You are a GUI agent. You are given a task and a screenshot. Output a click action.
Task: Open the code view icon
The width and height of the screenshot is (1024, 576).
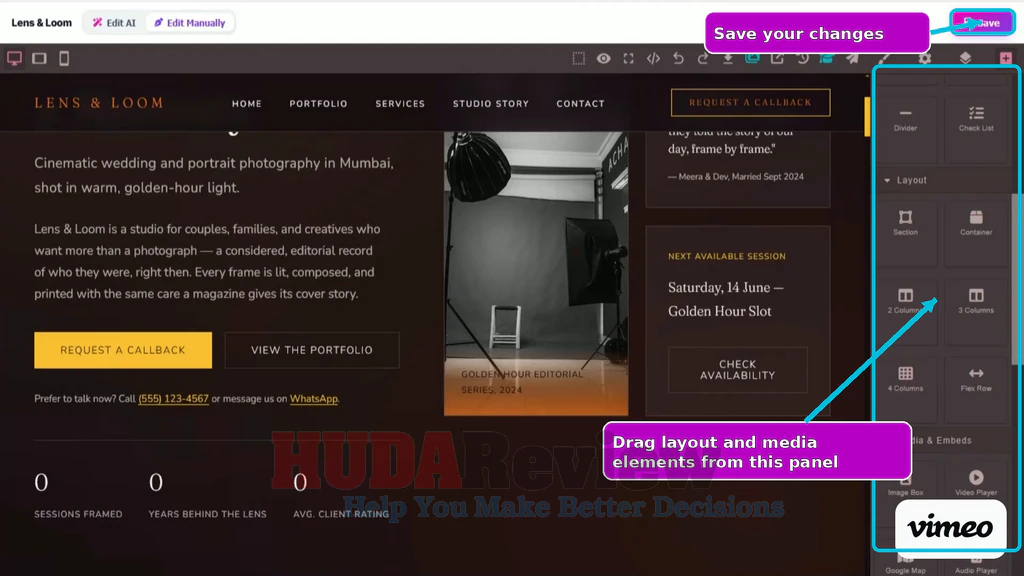point(653,59)
